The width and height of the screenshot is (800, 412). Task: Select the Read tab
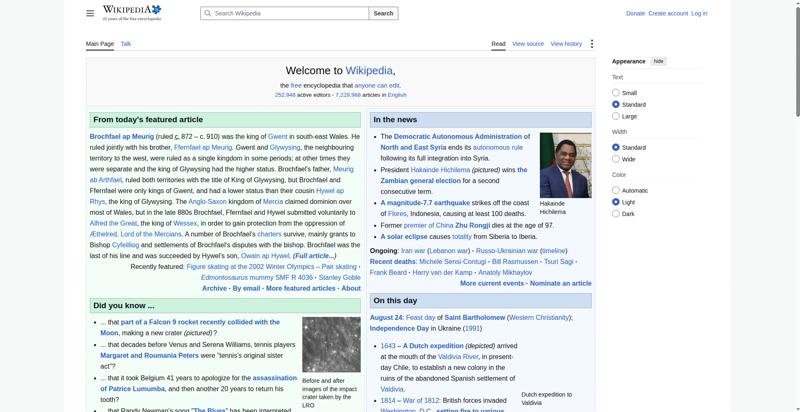[498, 44]
